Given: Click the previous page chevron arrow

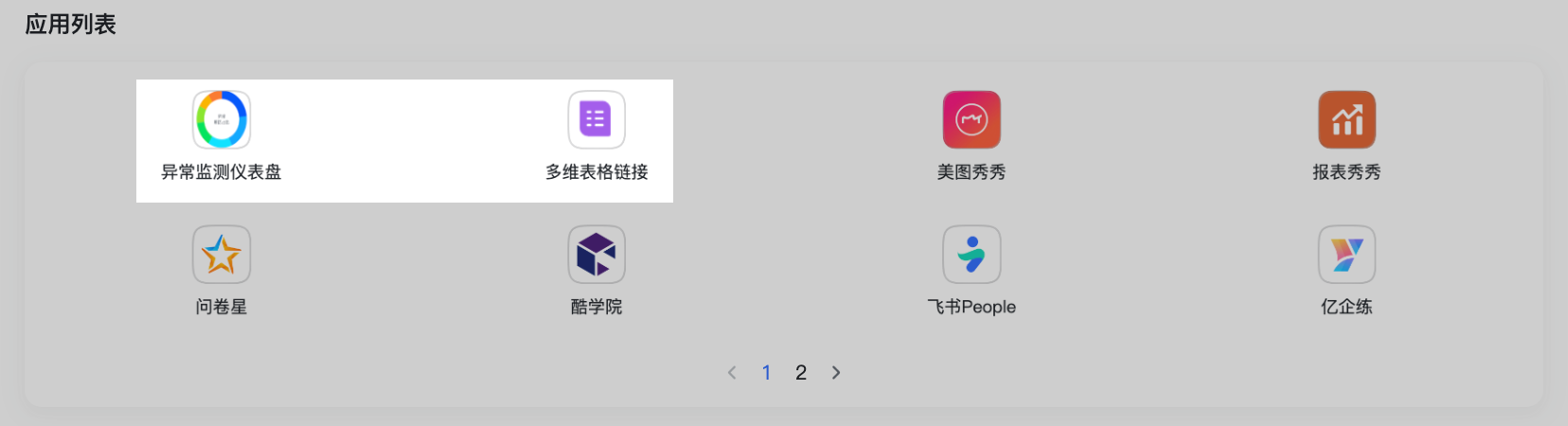Looking at the screenshot, I should pos(732,373).
